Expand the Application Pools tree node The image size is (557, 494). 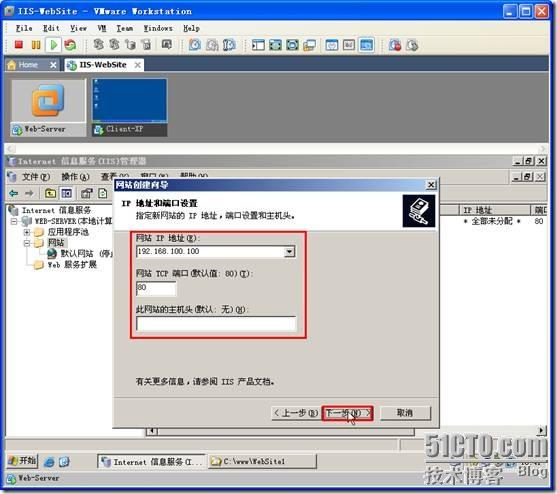27,232
